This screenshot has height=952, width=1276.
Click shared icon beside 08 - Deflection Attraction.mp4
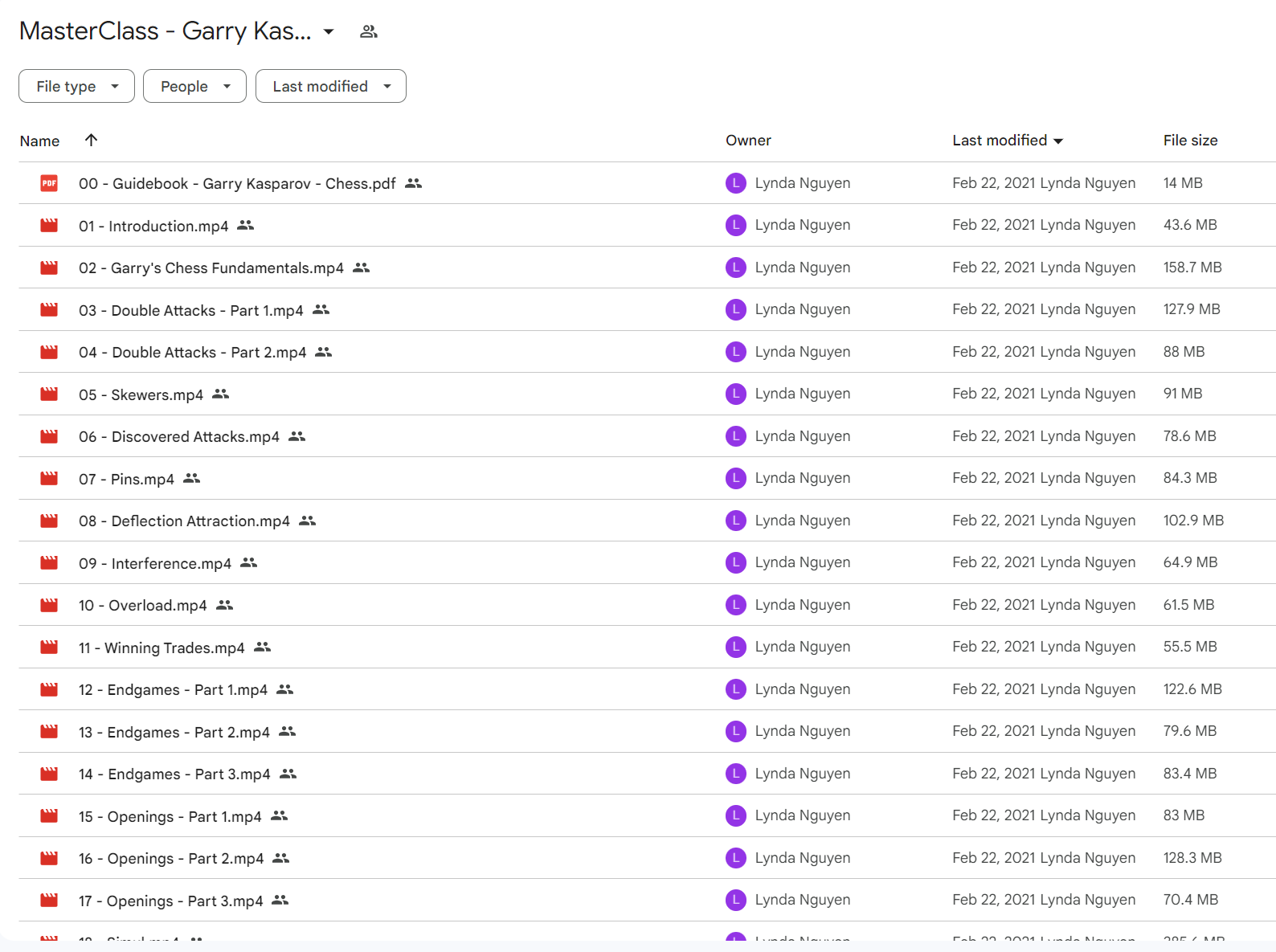tap(308, 521)
